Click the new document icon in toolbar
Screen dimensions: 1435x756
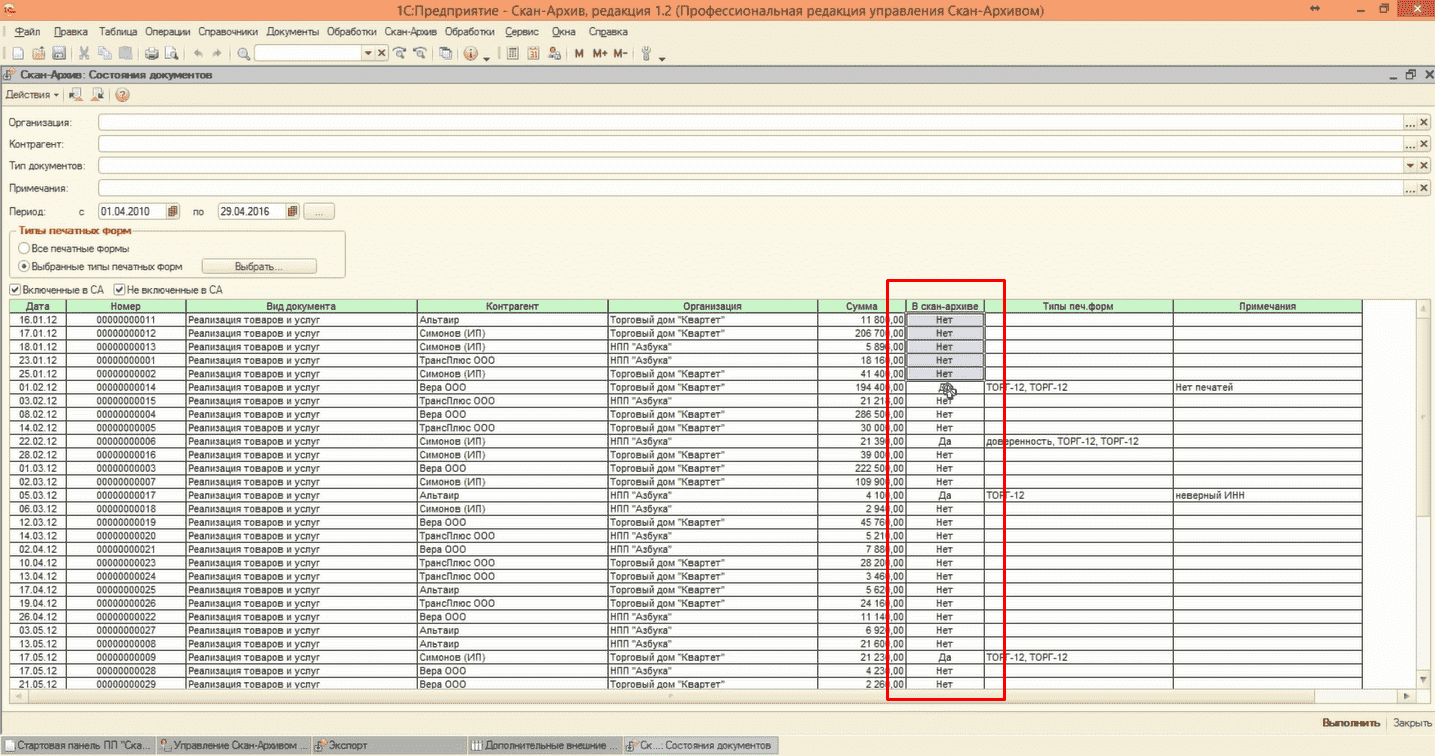pyautogui.click(x=17, y=53)
